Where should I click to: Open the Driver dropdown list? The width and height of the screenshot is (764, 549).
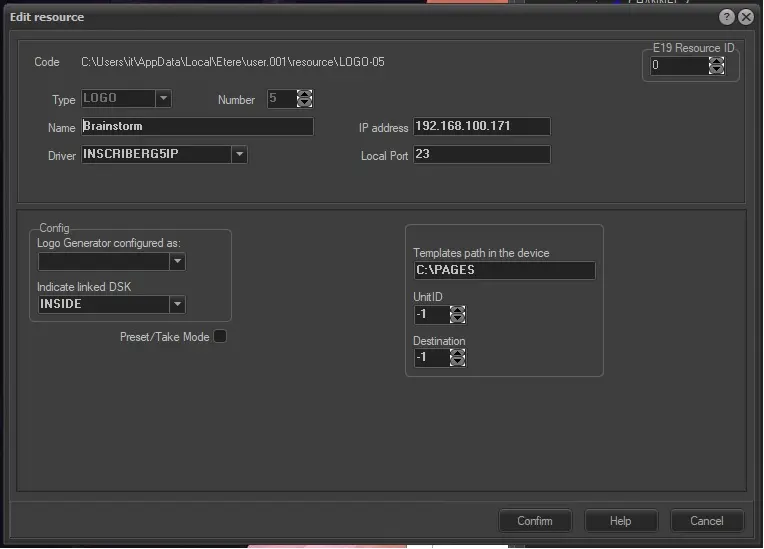239,155
